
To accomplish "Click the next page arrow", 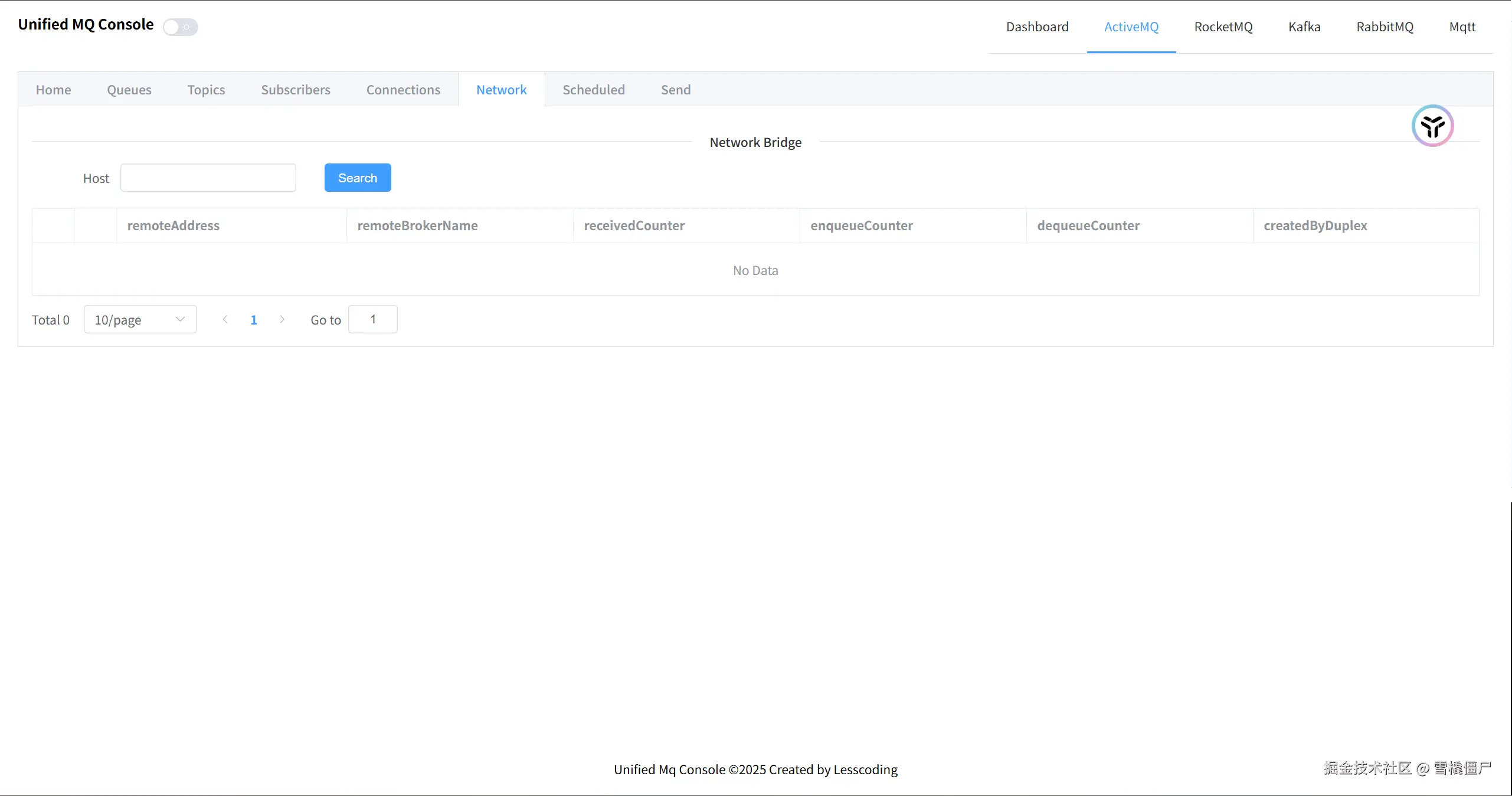I will pyautogui.click(x=282, y=319).
